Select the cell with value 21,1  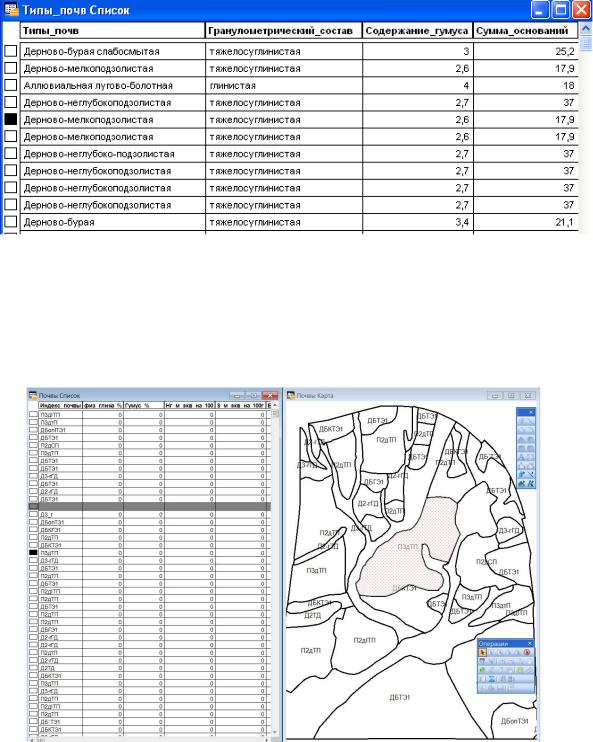pos(525,221)
